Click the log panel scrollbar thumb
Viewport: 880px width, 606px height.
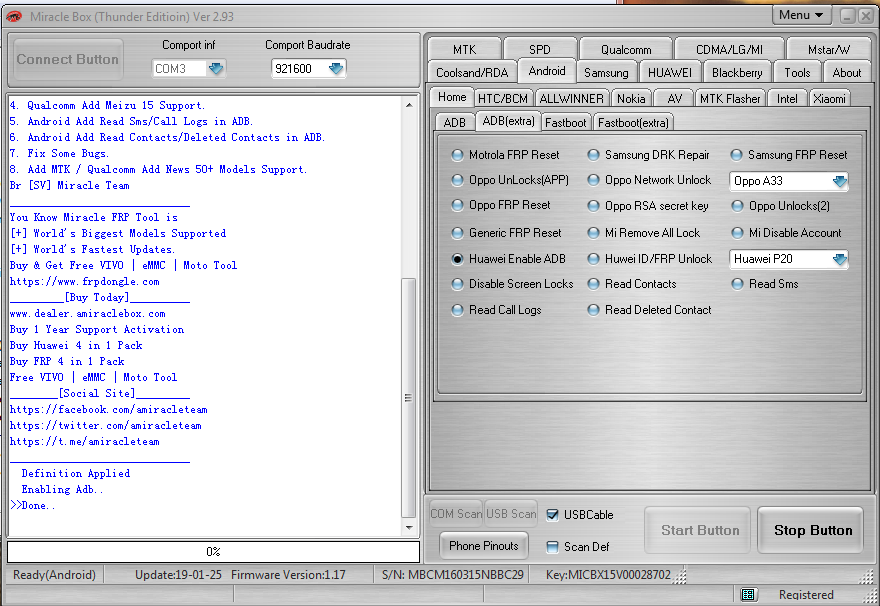click(x=409, y=398)
